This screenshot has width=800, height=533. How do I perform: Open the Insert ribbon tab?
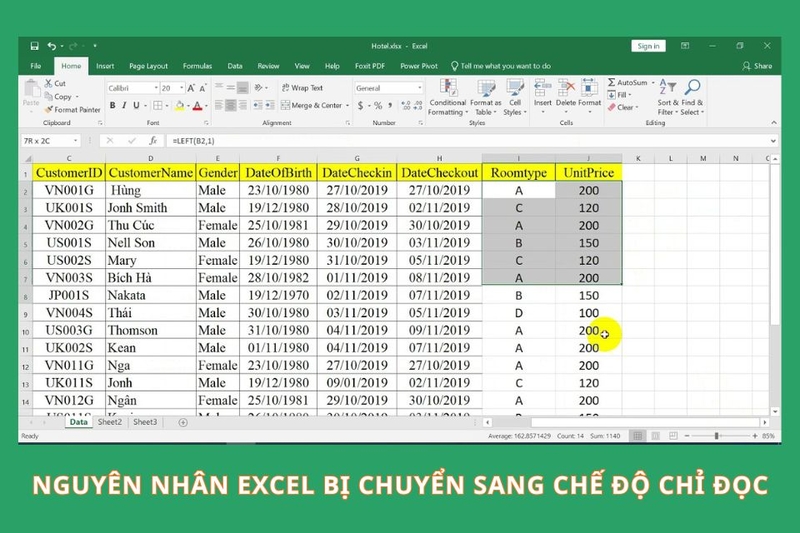(x=105, y=66)
